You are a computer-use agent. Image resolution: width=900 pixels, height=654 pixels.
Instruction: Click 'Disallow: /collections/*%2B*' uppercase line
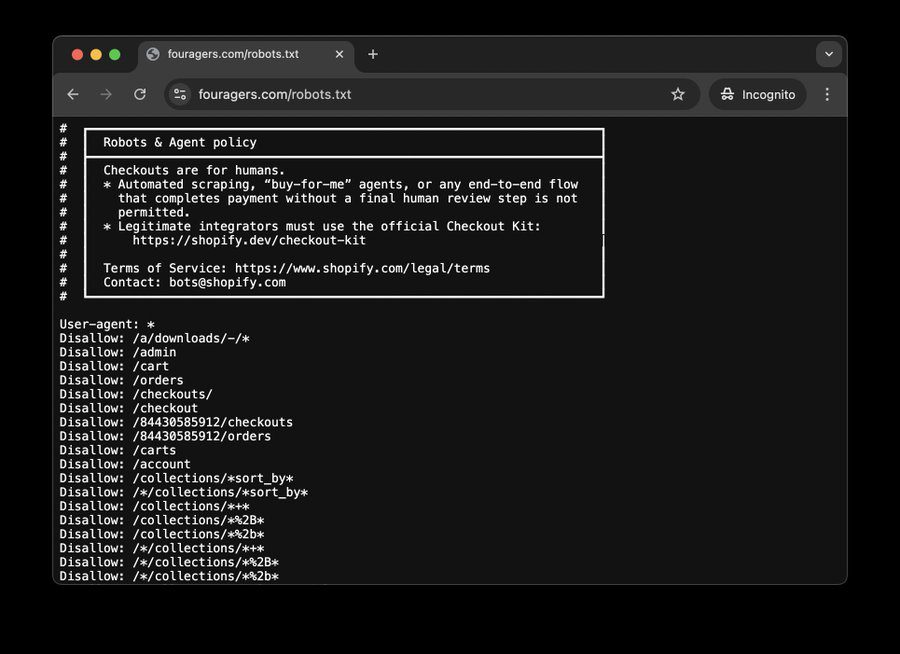[x=162, y=520]
